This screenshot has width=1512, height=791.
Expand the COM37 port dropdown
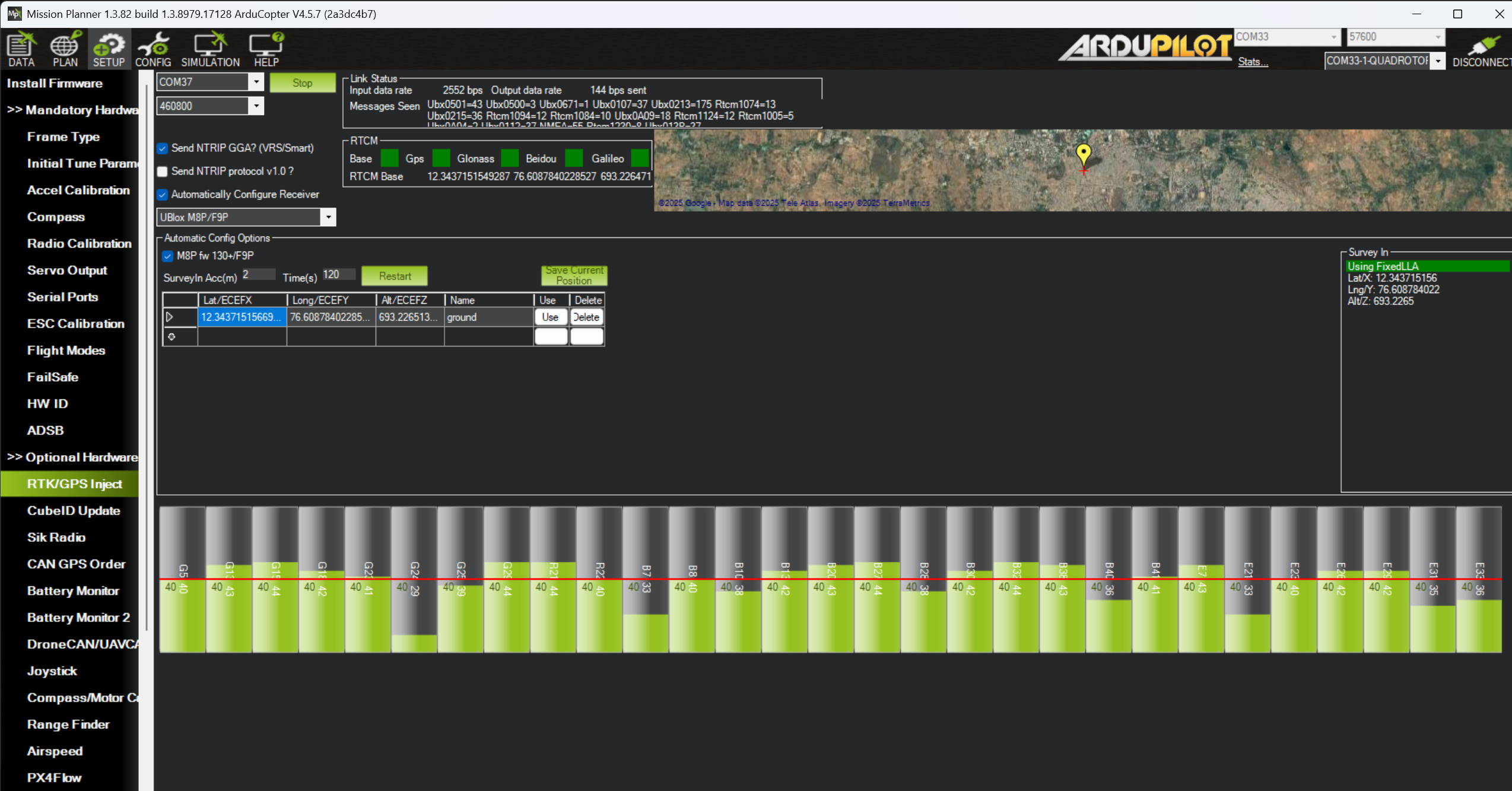point(256,82)
